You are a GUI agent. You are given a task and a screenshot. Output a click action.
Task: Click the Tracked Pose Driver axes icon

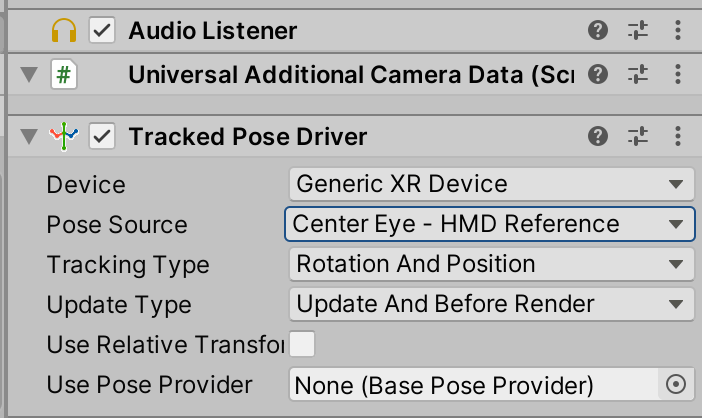(64, 136)
